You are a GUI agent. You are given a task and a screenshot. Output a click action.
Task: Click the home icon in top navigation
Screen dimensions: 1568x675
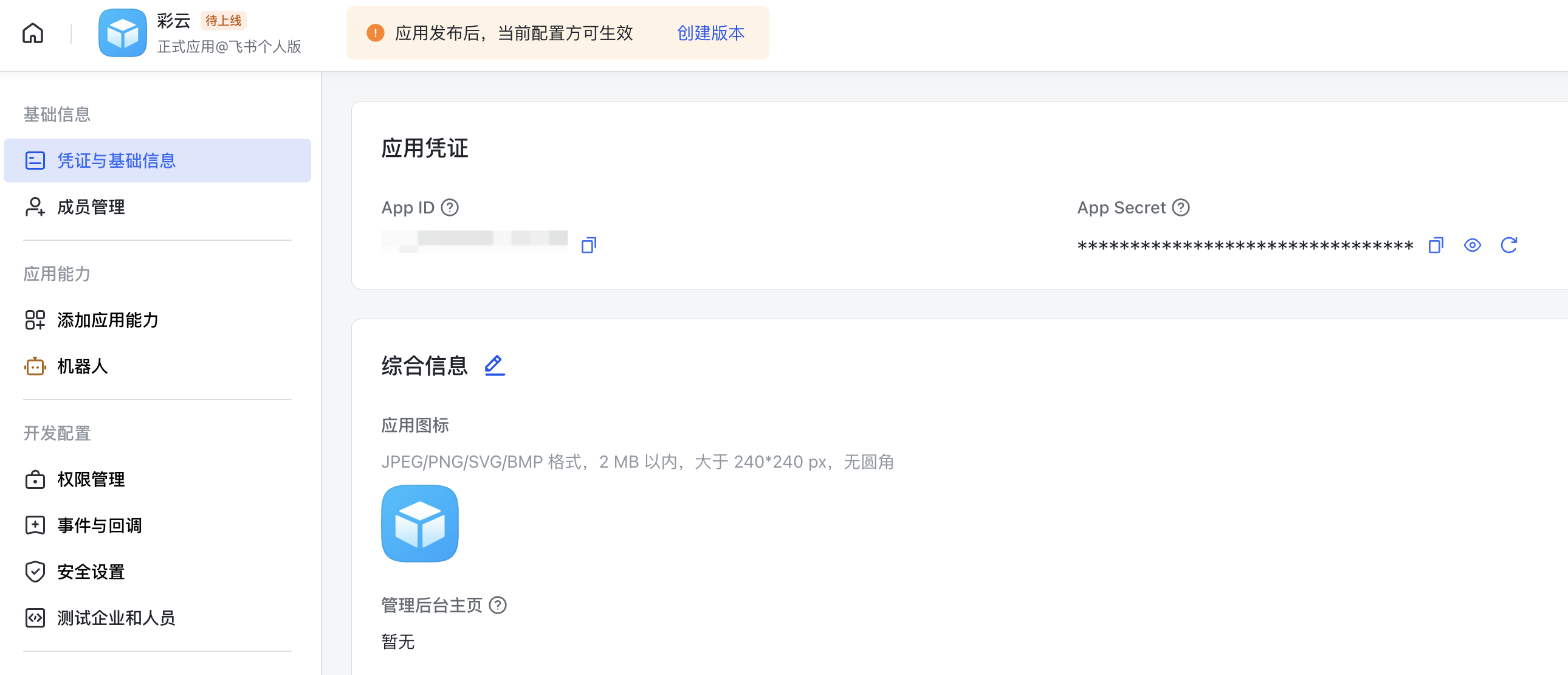pos(33,33)
